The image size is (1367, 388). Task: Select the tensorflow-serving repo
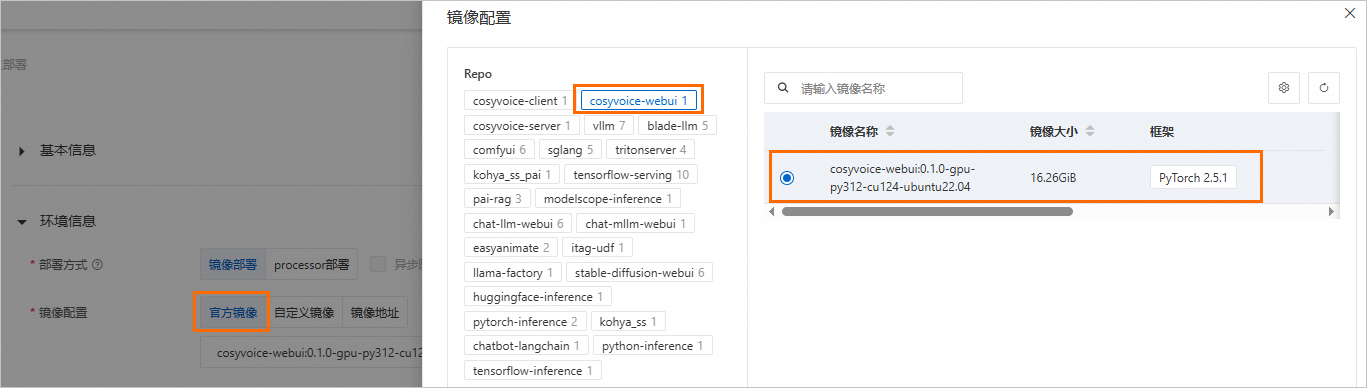tap(631, 174)
